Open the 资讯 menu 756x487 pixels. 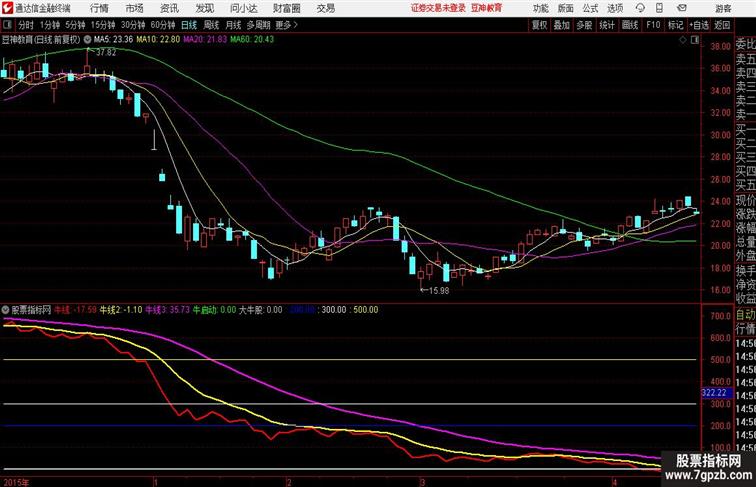tap(169, 8)
